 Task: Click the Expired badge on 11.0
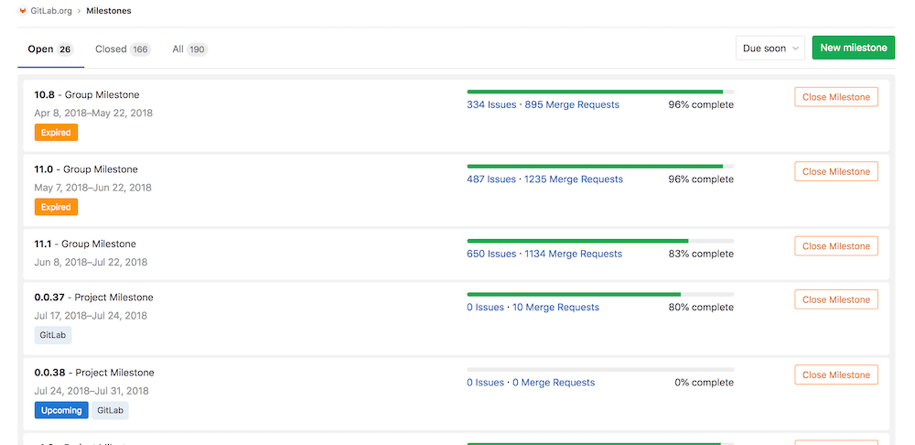point(56,207)
